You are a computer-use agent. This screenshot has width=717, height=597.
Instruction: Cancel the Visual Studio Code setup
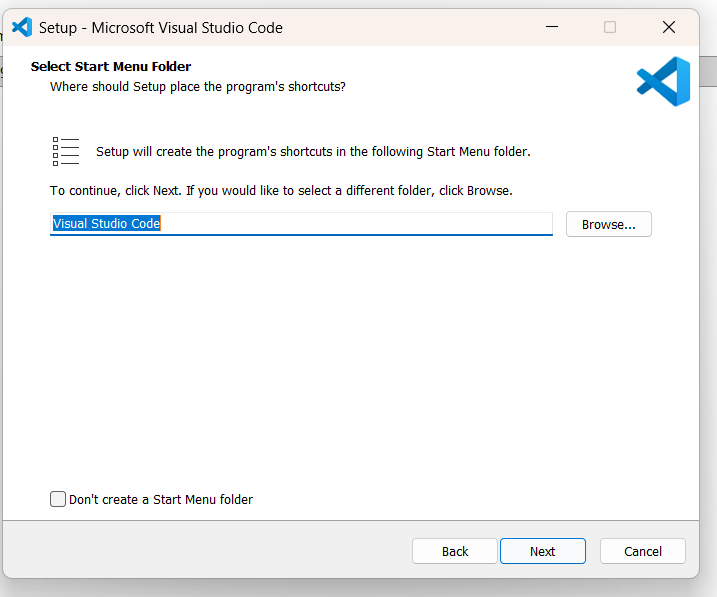642,551
